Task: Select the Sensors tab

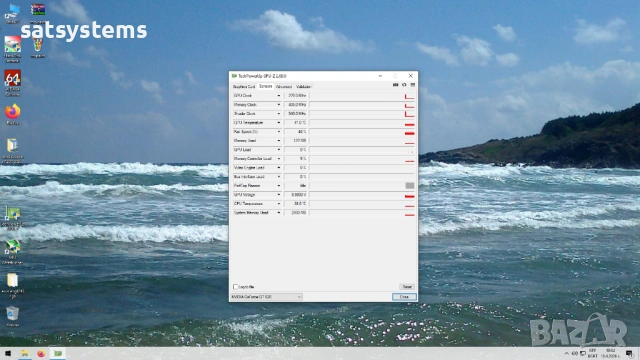Action: (x=265, y=86)
